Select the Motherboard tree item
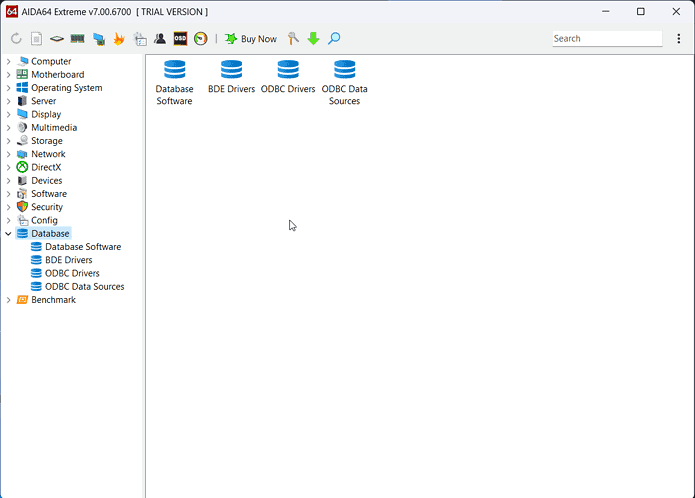 [57, 75]
